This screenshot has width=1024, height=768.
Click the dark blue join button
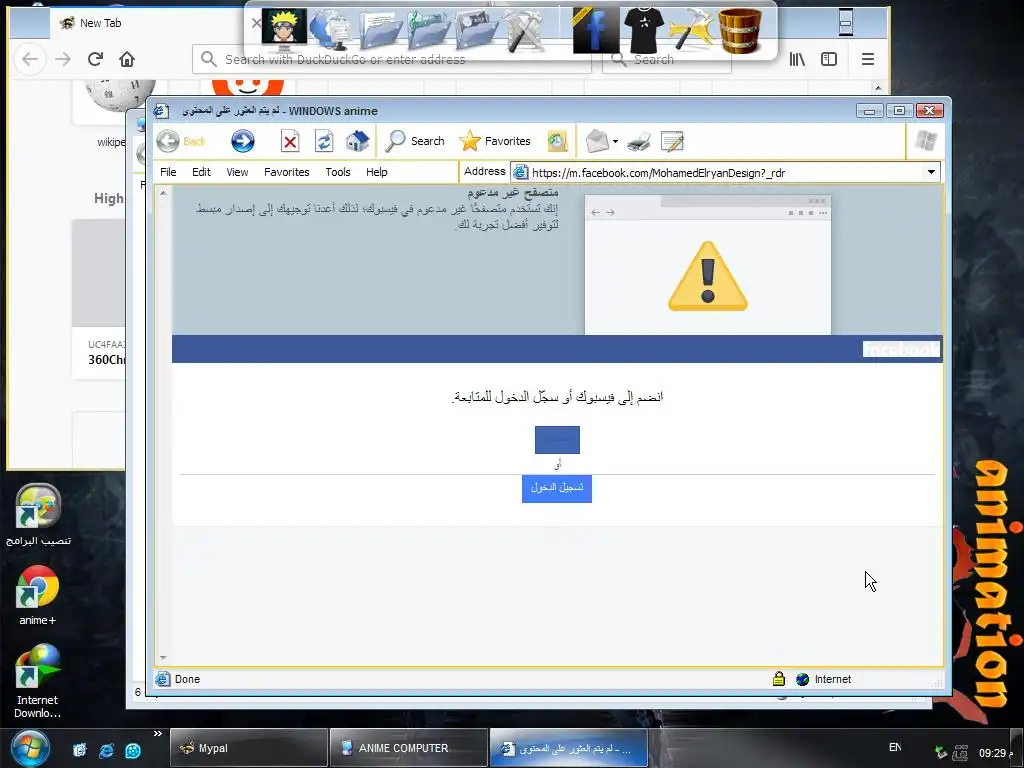[x=557, y=440]
